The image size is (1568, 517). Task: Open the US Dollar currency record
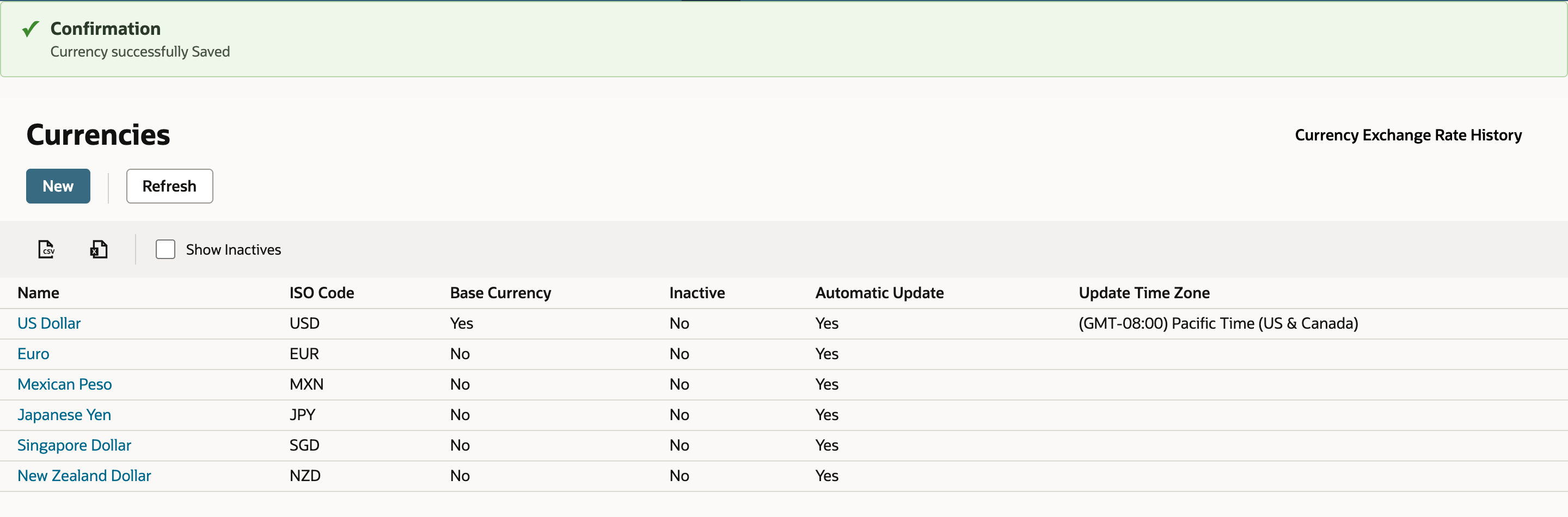(50, 324)
